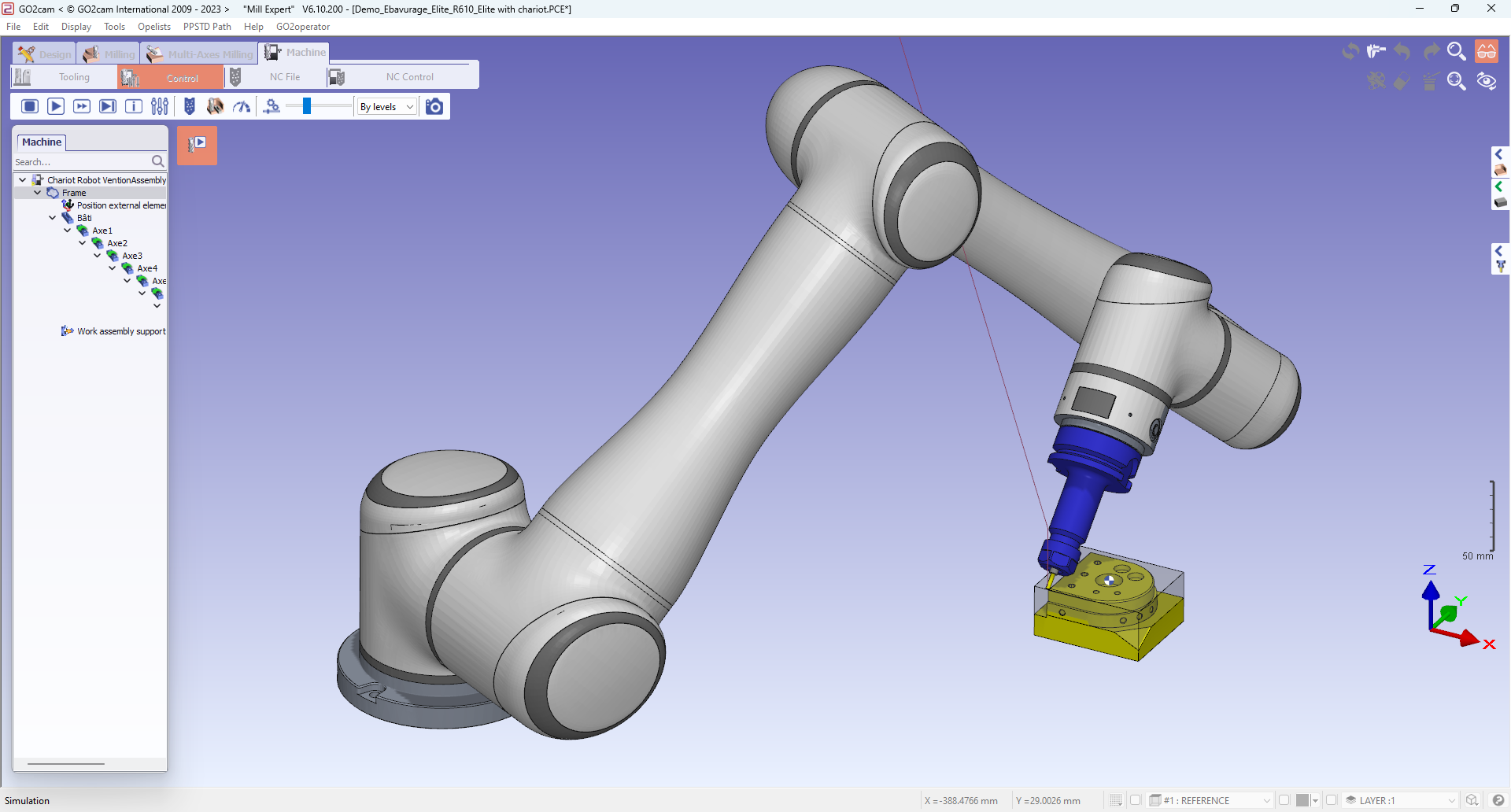1511x812 pixels.
Task: Select Work assembly support tree item
Action: (114, 331)
